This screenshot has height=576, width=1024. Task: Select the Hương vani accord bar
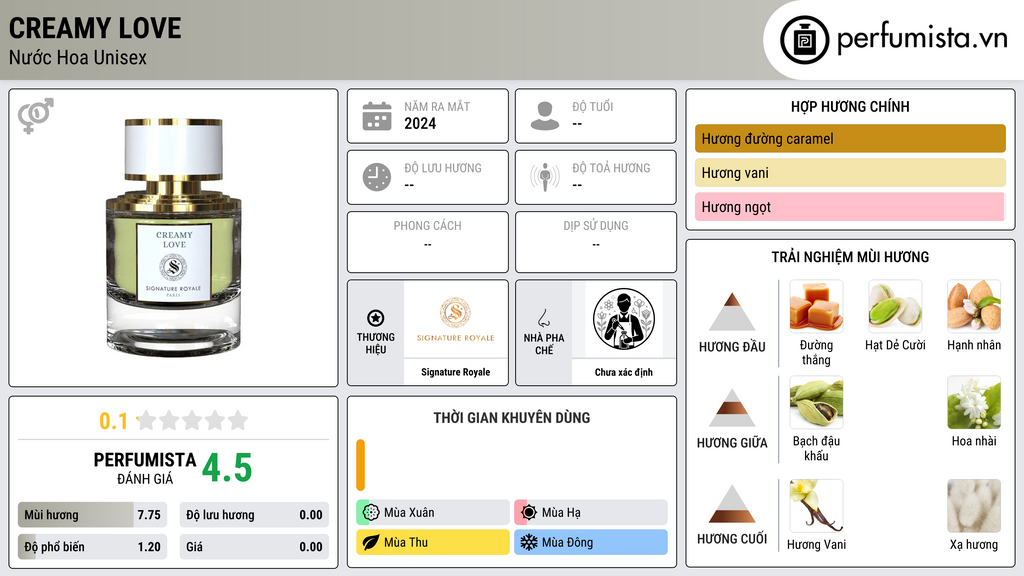click(x=850, y=173)
